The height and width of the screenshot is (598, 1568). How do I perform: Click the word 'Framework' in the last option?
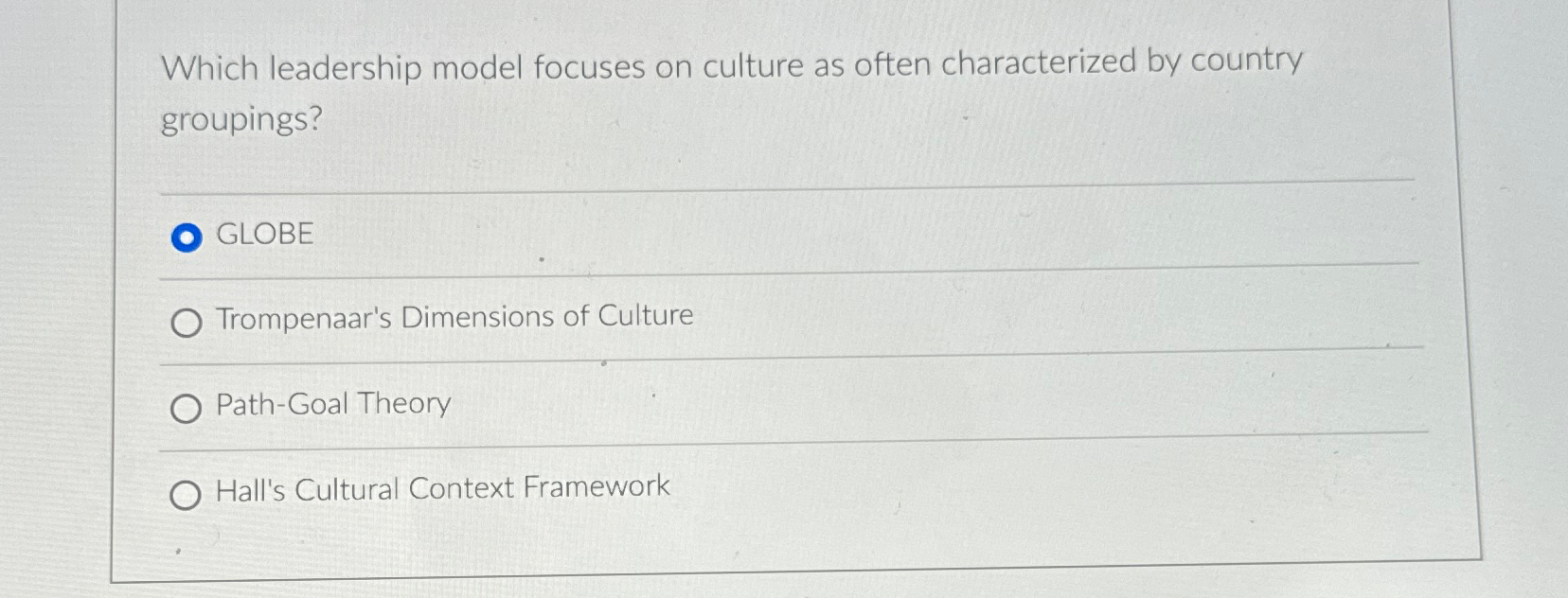pyautogui.click(x=597, y=486)
